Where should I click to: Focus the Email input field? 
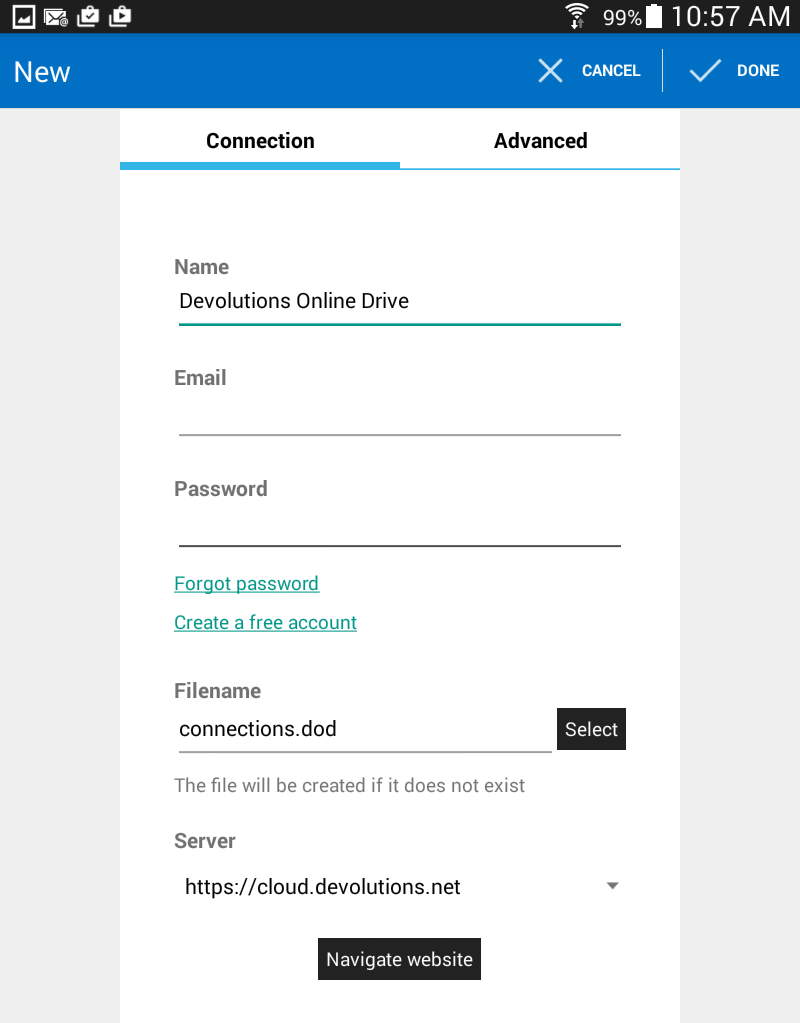[400, 414]
